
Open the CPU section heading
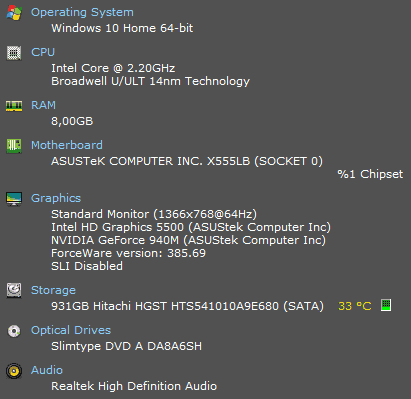[43, 52]
